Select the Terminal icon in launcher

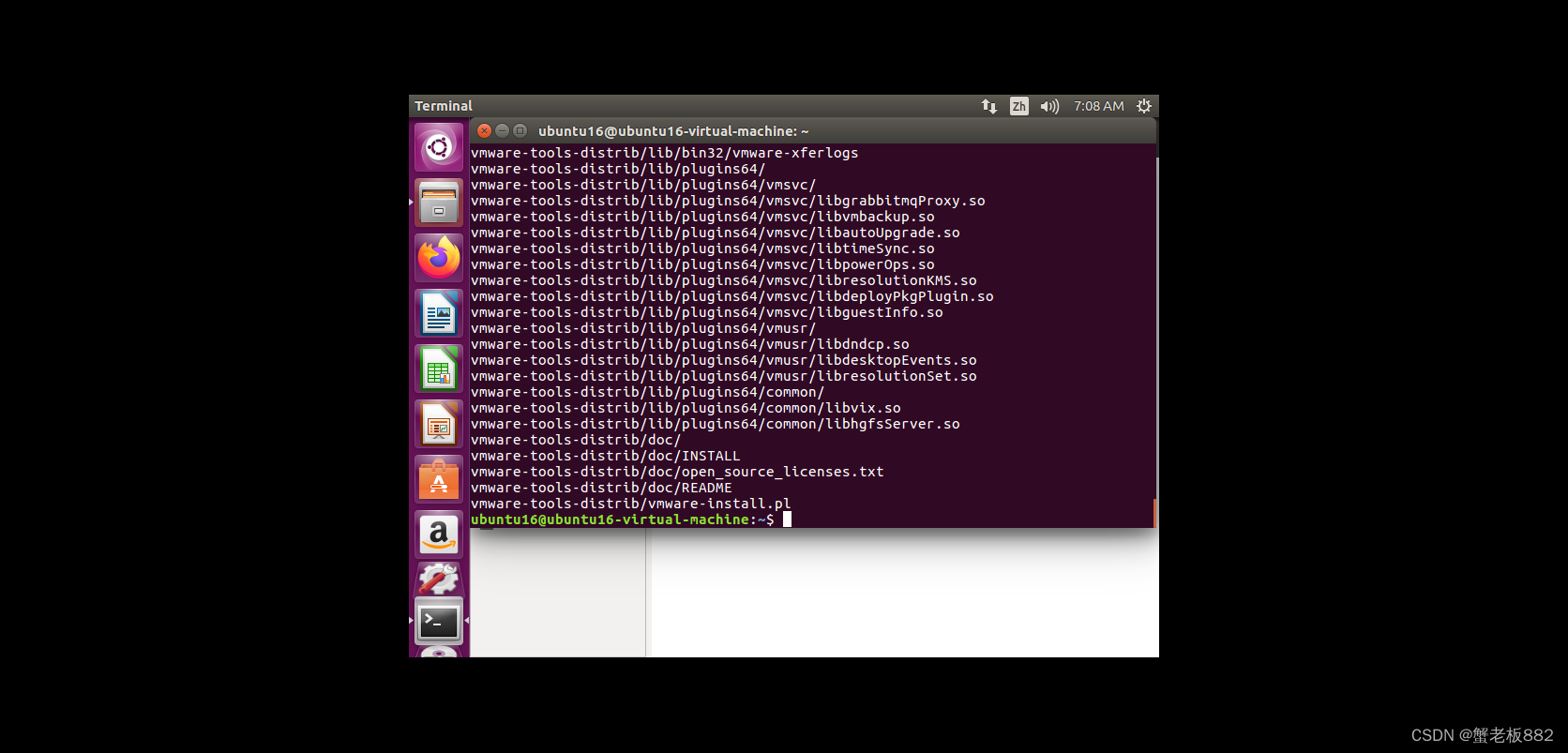click(x=439, y=621)
